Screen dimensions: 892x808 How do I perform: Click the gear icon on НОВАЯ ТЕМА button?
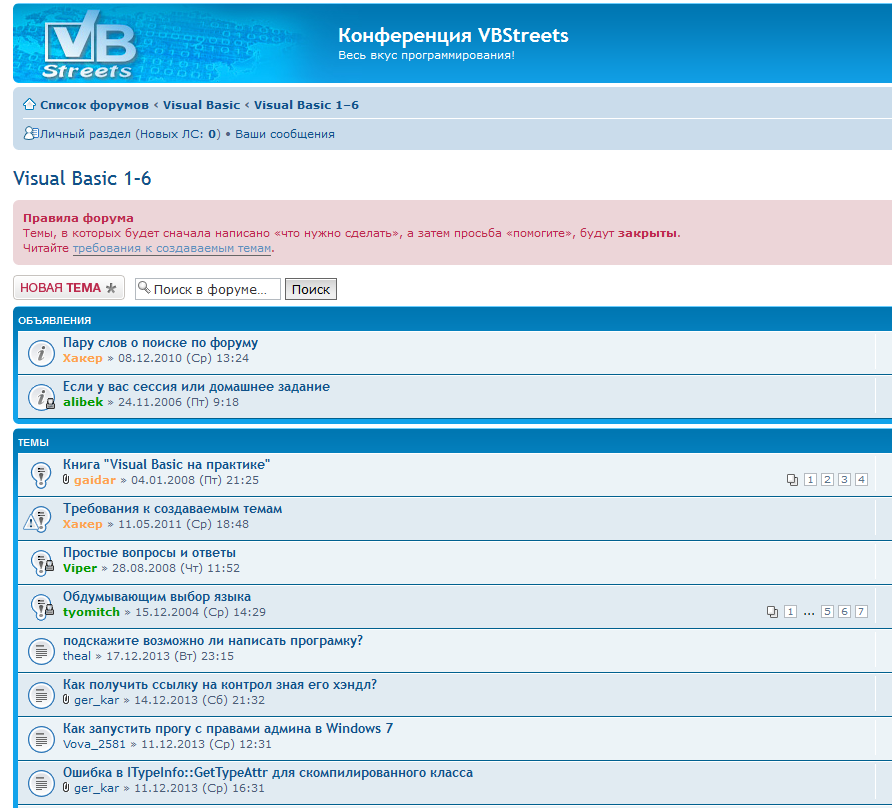(111, 288)
